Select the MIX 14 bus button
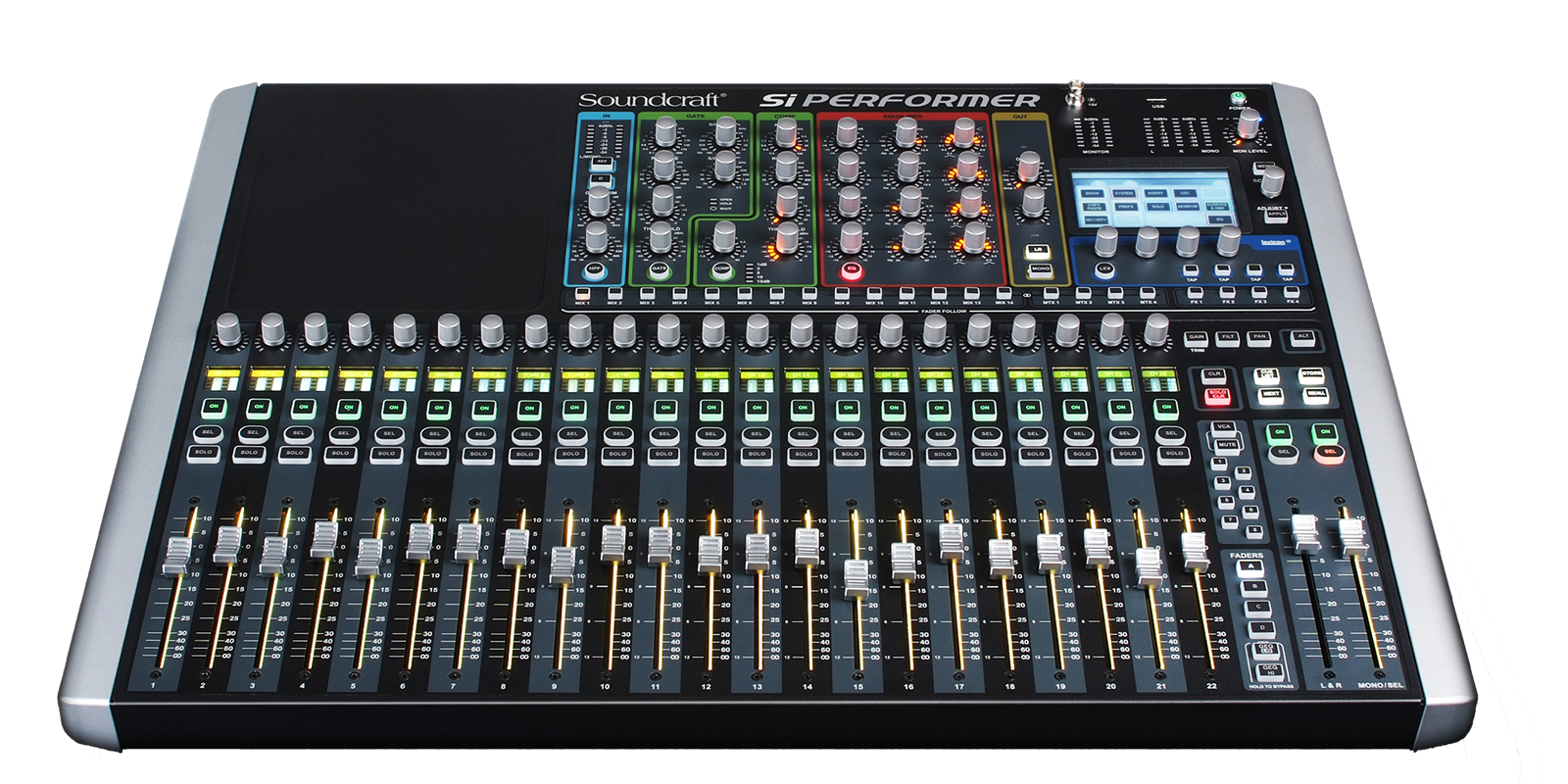This screenshot has width=1568, height=784. coord(1004,292)
